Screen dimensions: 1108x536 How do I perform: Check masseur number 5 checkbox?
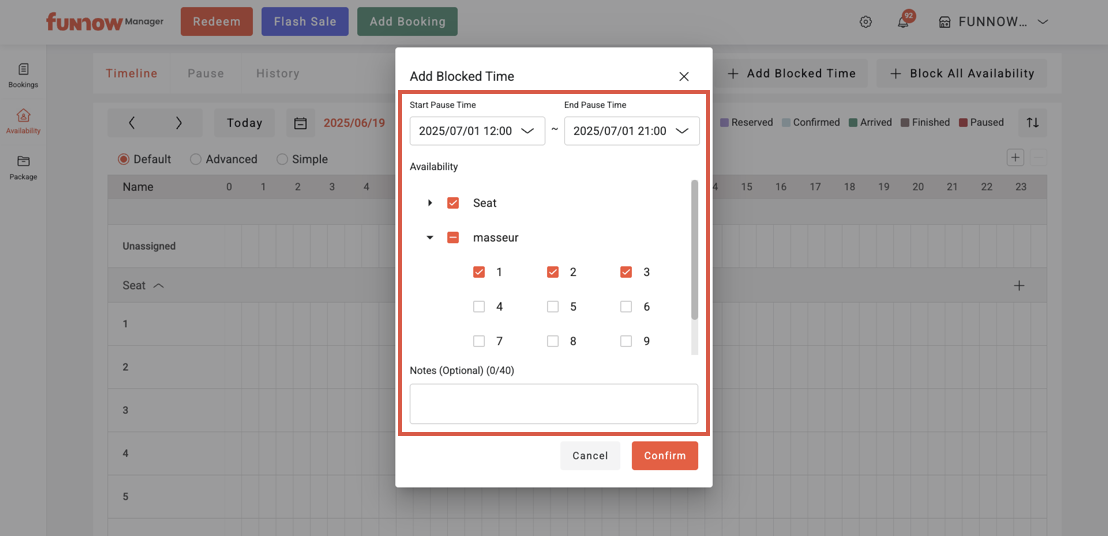[553, 307]
